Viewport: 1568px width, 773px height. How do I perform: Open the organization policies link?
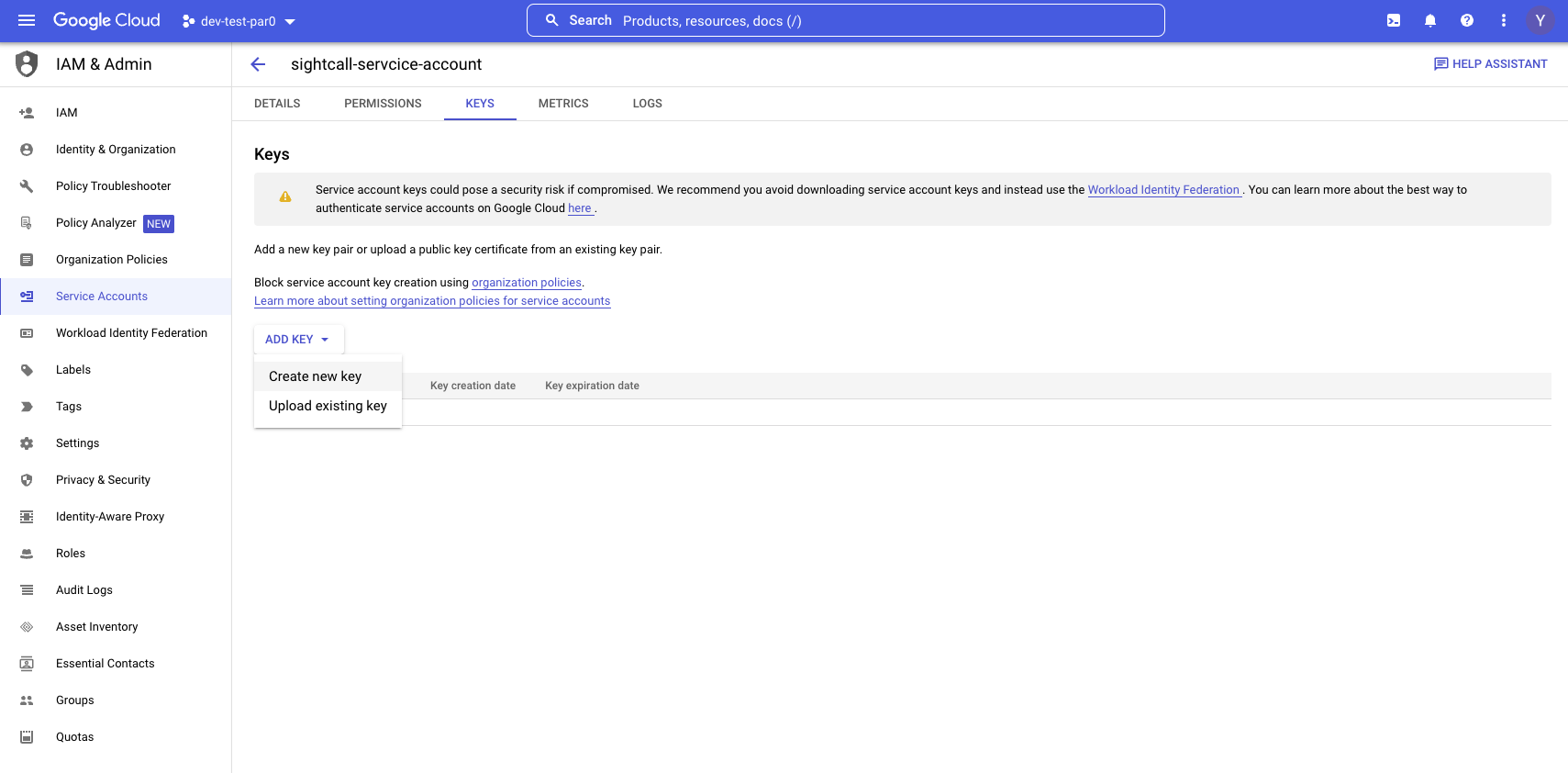(x=527, y=283)
